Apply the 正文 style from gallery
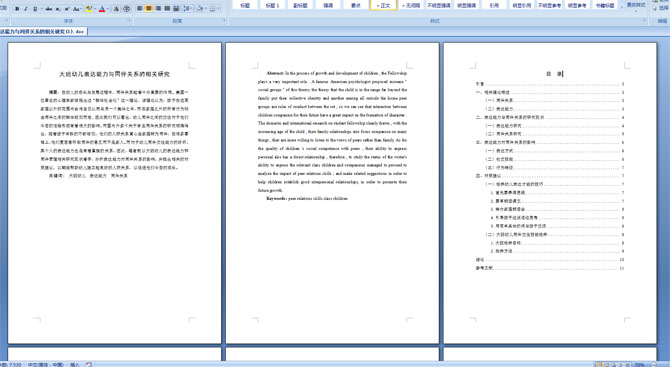 click(x=383, y=5)
